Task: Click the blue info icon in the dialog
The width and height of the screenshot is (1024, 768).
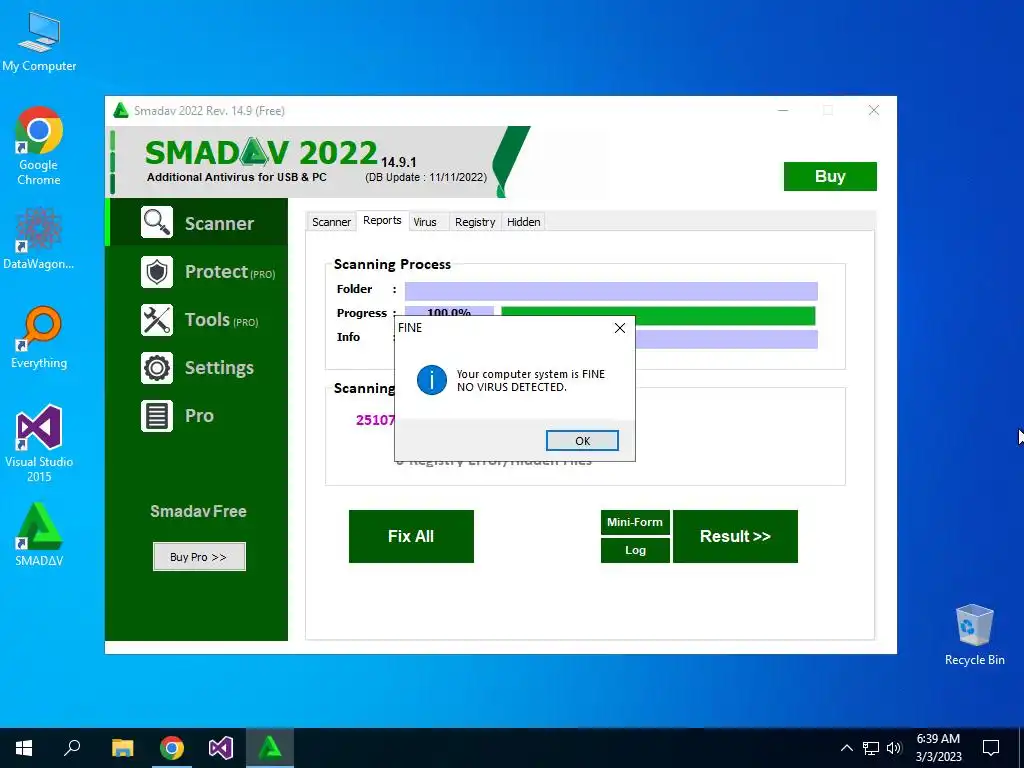Action: [x=432, y=380]
